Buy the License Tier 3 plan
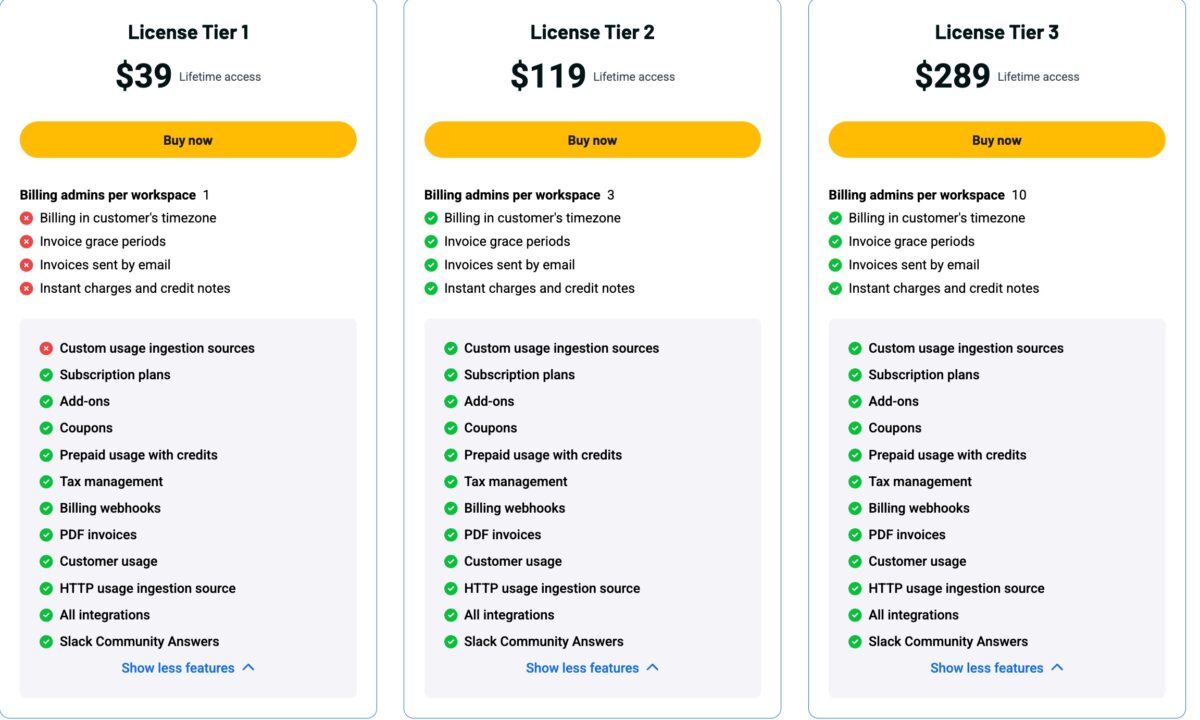1200x720 pixels. click(996, 139)
